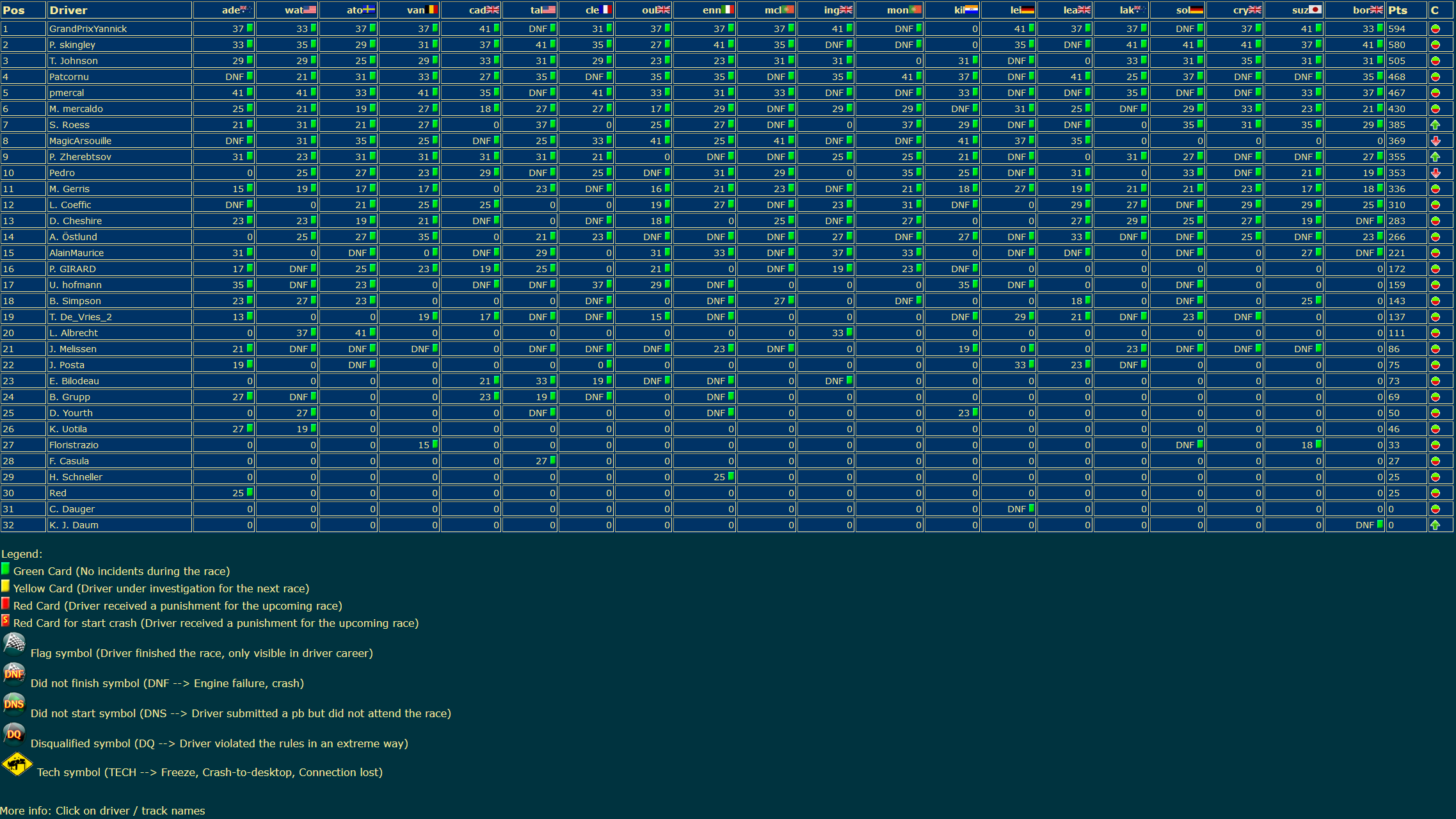Open driver GrandPrixYannick's career page

pyautogui.click(x=88, y=29)
